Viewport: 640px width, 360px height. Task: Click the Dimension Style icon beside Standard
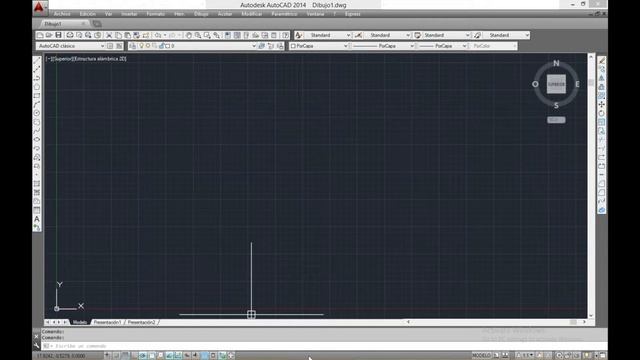click(x=358, y=36)
